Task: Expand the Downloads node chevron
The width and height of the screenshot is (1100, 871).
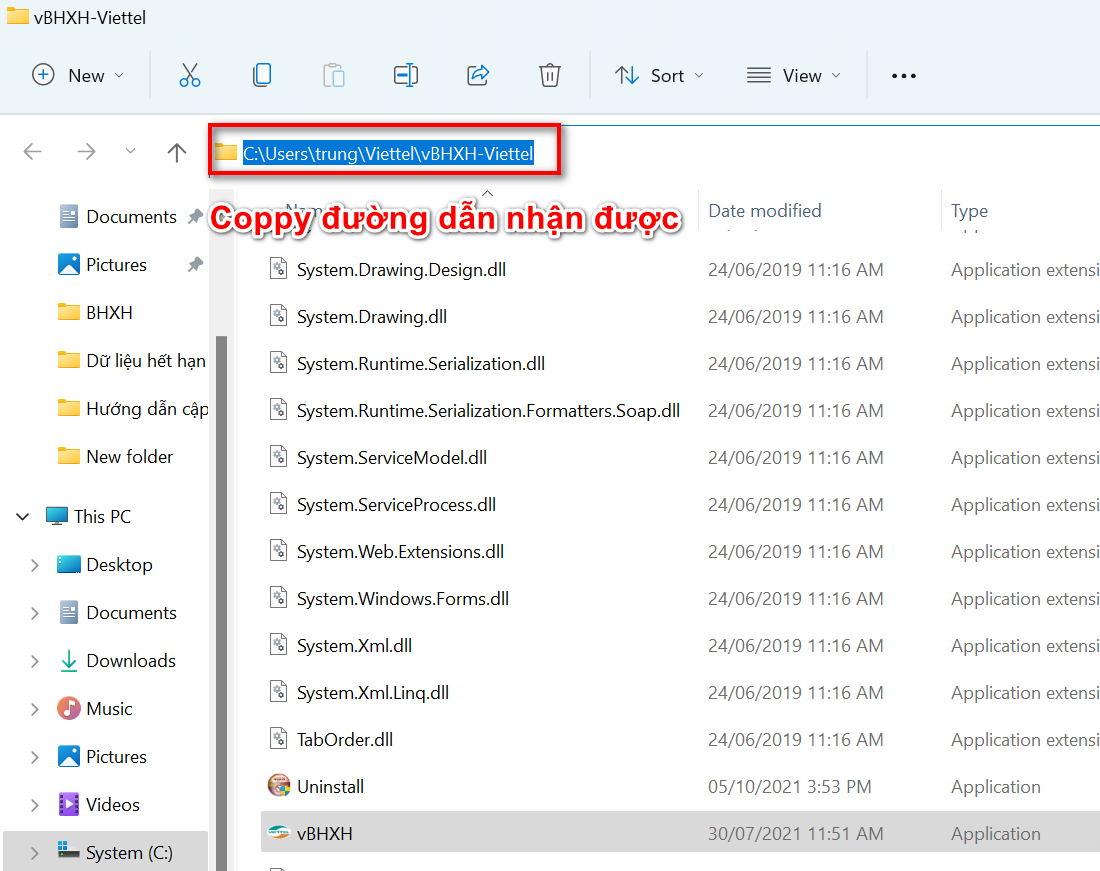Action: tap(34, 661)
